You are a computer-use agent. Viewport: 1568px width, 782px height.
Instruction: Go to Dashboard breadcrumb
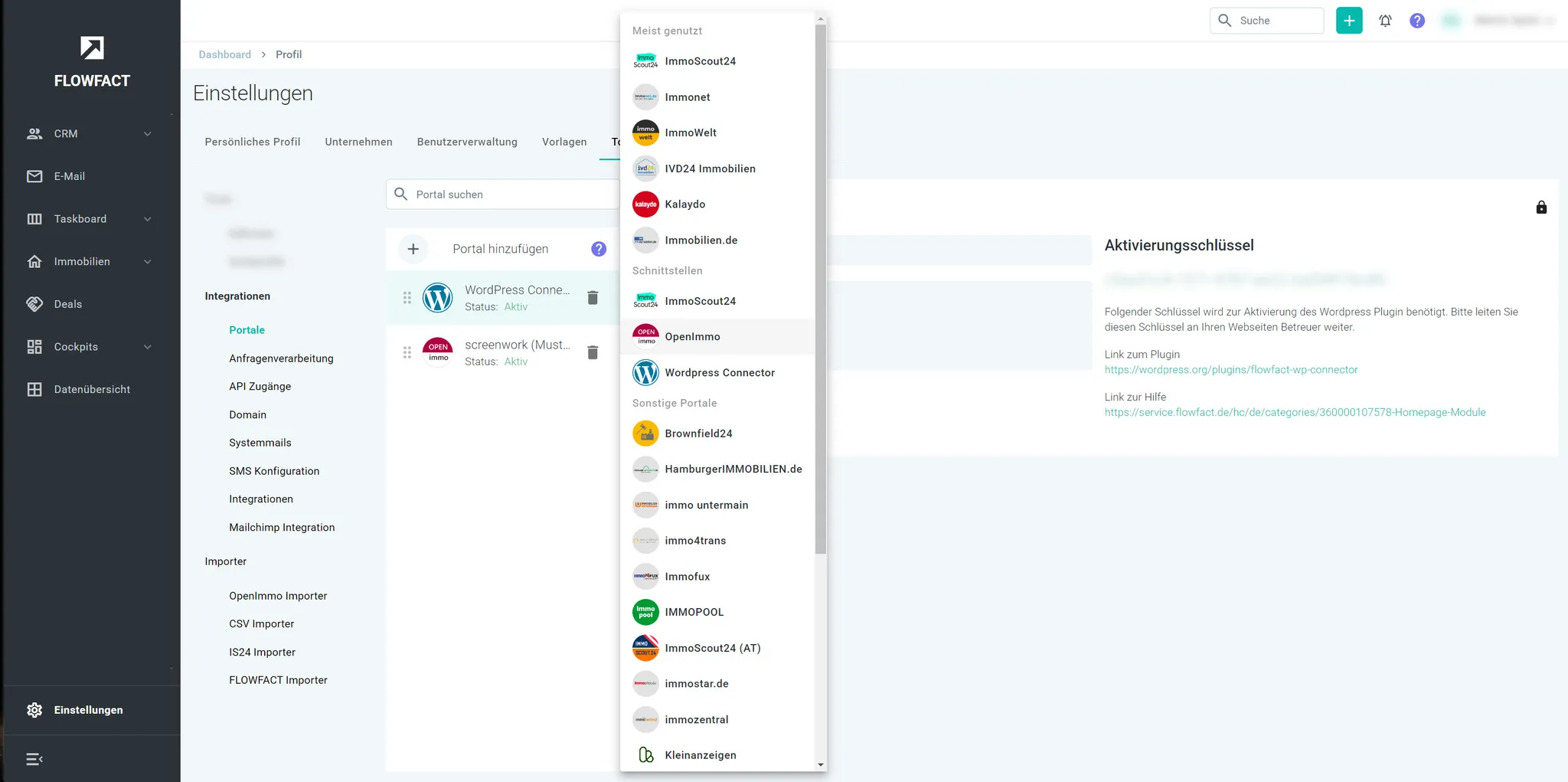pos(225,54)
